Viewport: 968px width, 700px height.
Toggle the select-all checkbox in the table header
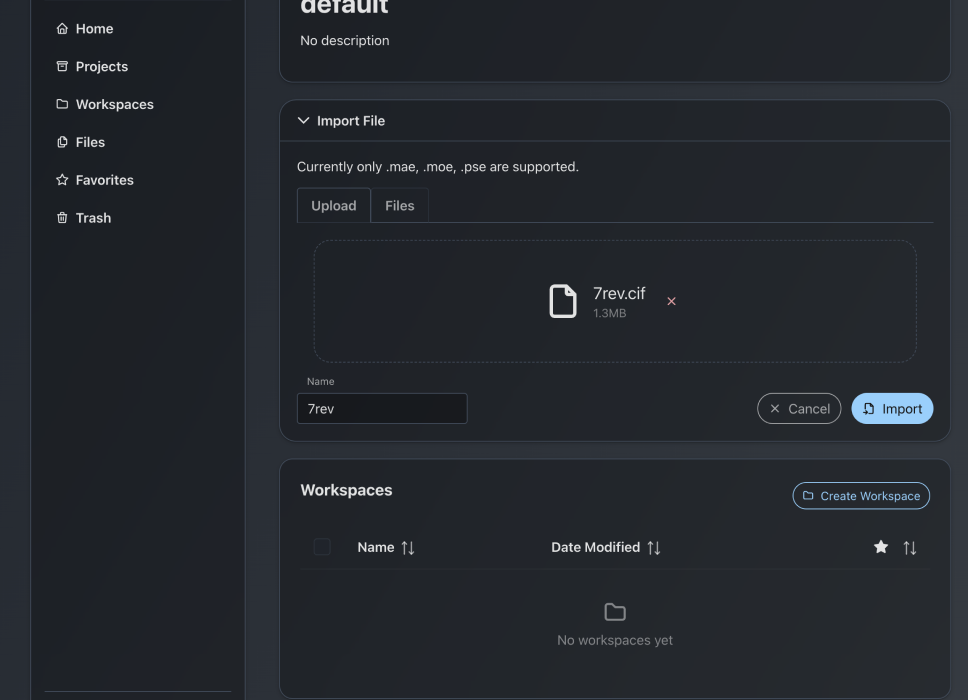pos(323,547)
